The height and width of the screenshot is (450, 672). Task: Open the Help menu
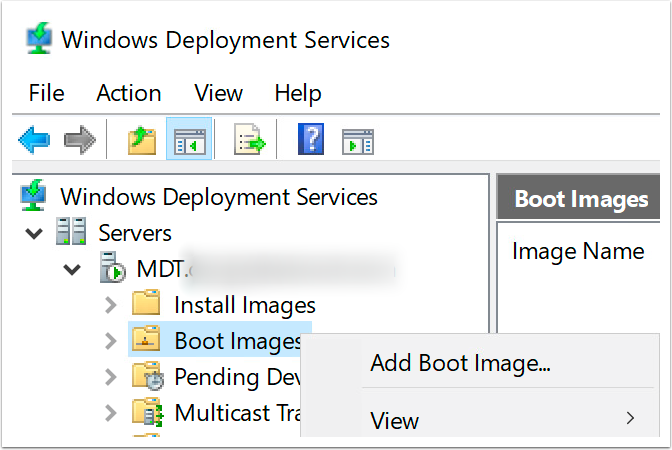tap(298, 93)
